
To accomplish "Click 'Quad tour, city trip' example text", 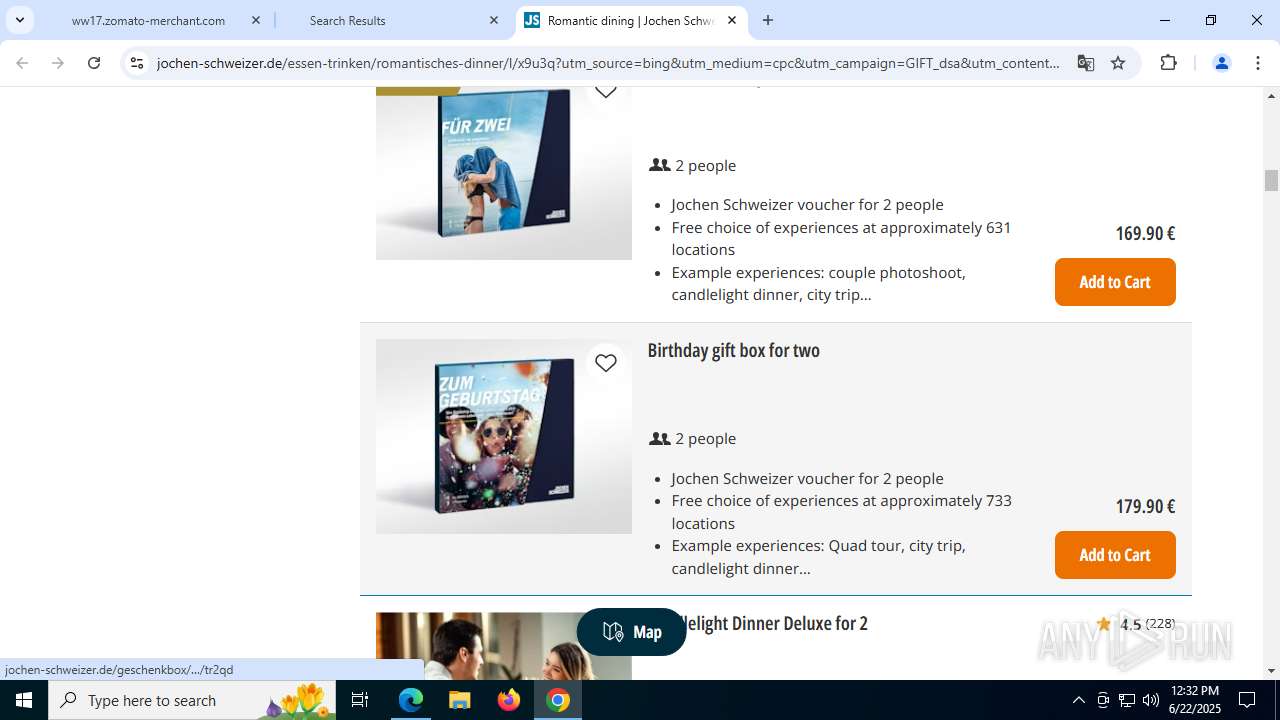I will tap(897, 545).
